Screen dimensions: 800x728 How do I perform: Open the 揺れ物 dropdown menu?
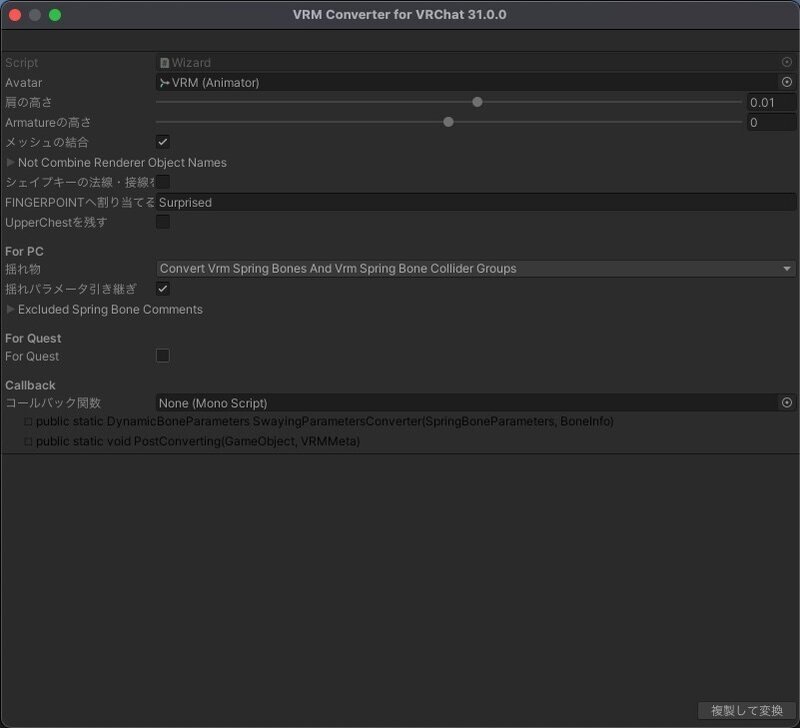click(476, 268)
